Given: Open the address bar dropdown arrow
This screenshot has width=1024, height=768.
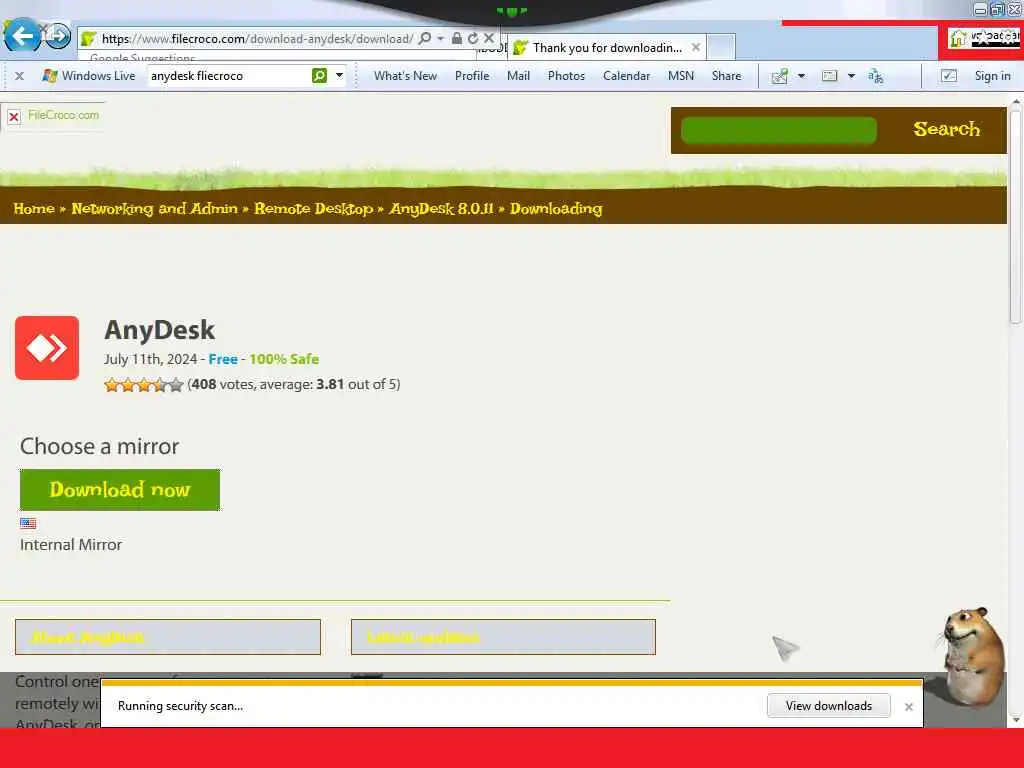Looking at the screenshot, I should coord(441,39).
